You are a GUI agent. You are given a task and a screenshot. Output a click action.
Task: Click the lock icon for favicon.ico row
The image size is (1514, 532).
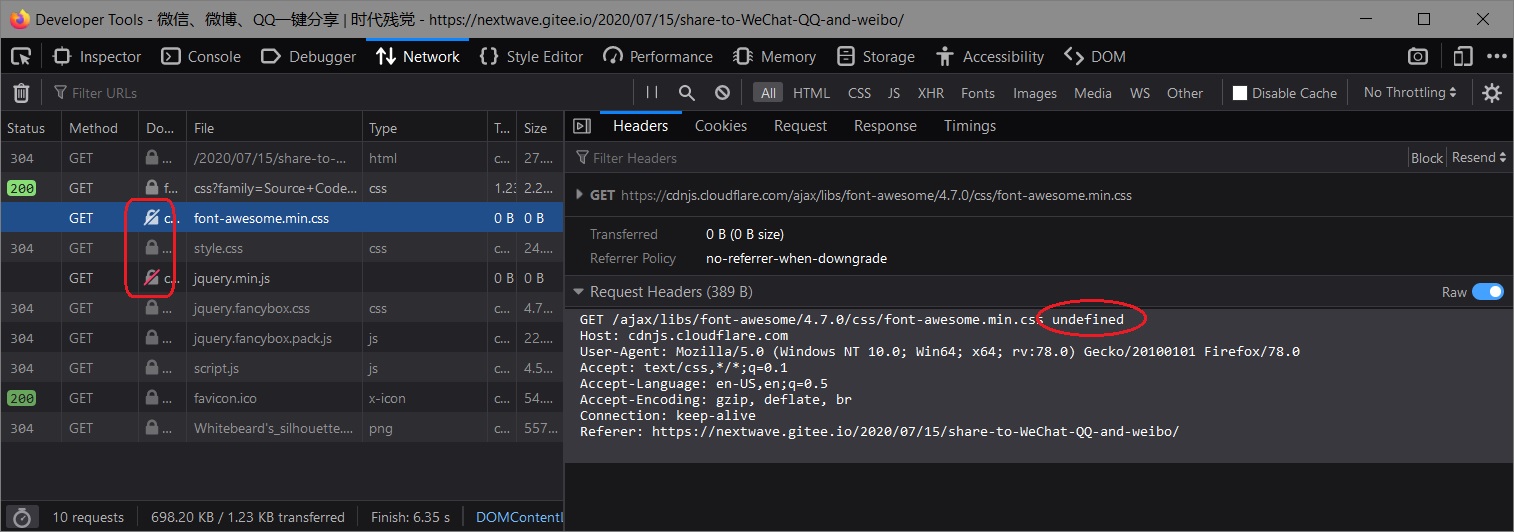tap(152, 398)
